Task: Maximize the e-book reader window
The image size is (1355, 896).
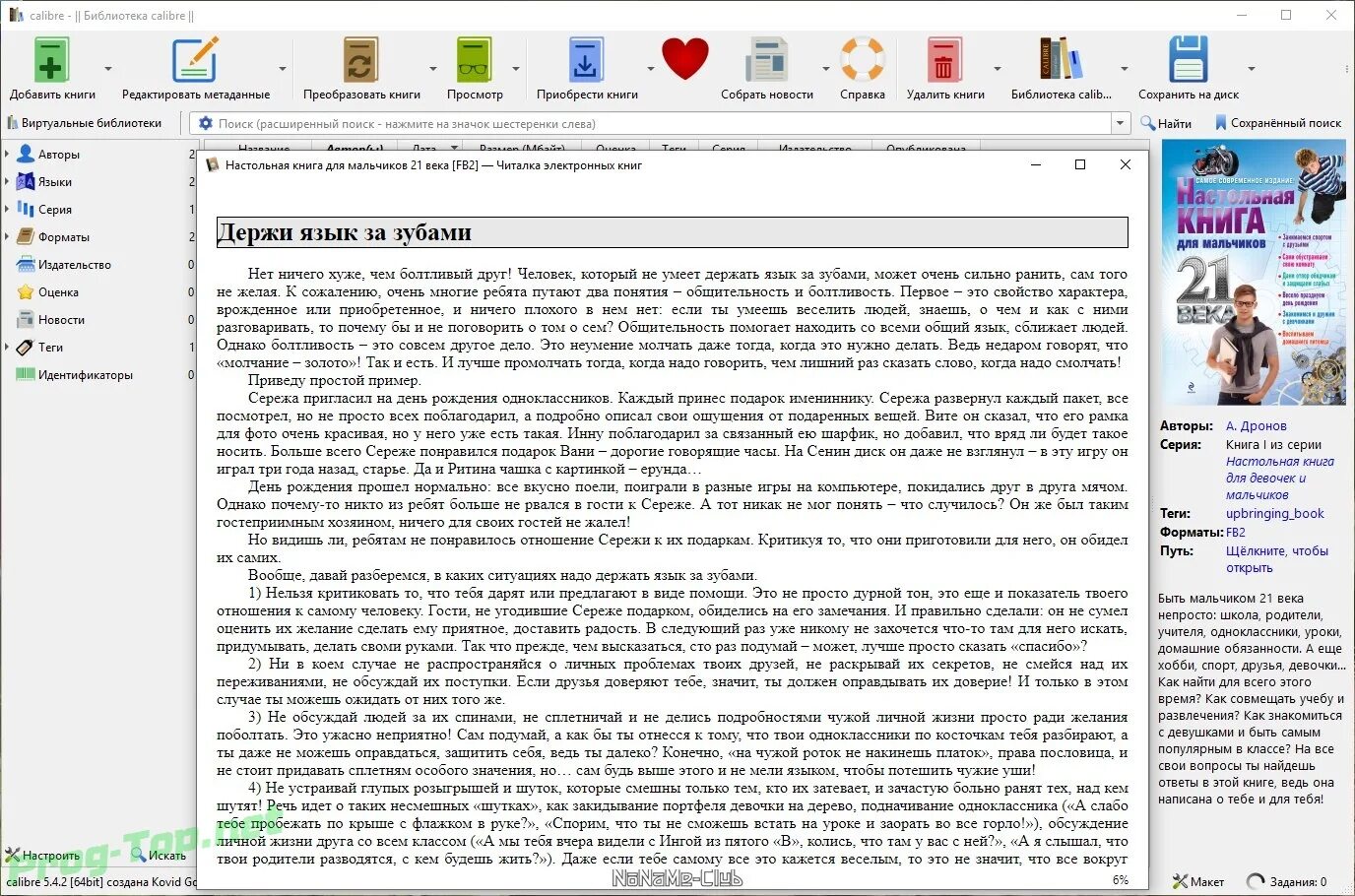Action: point(1080,164)
